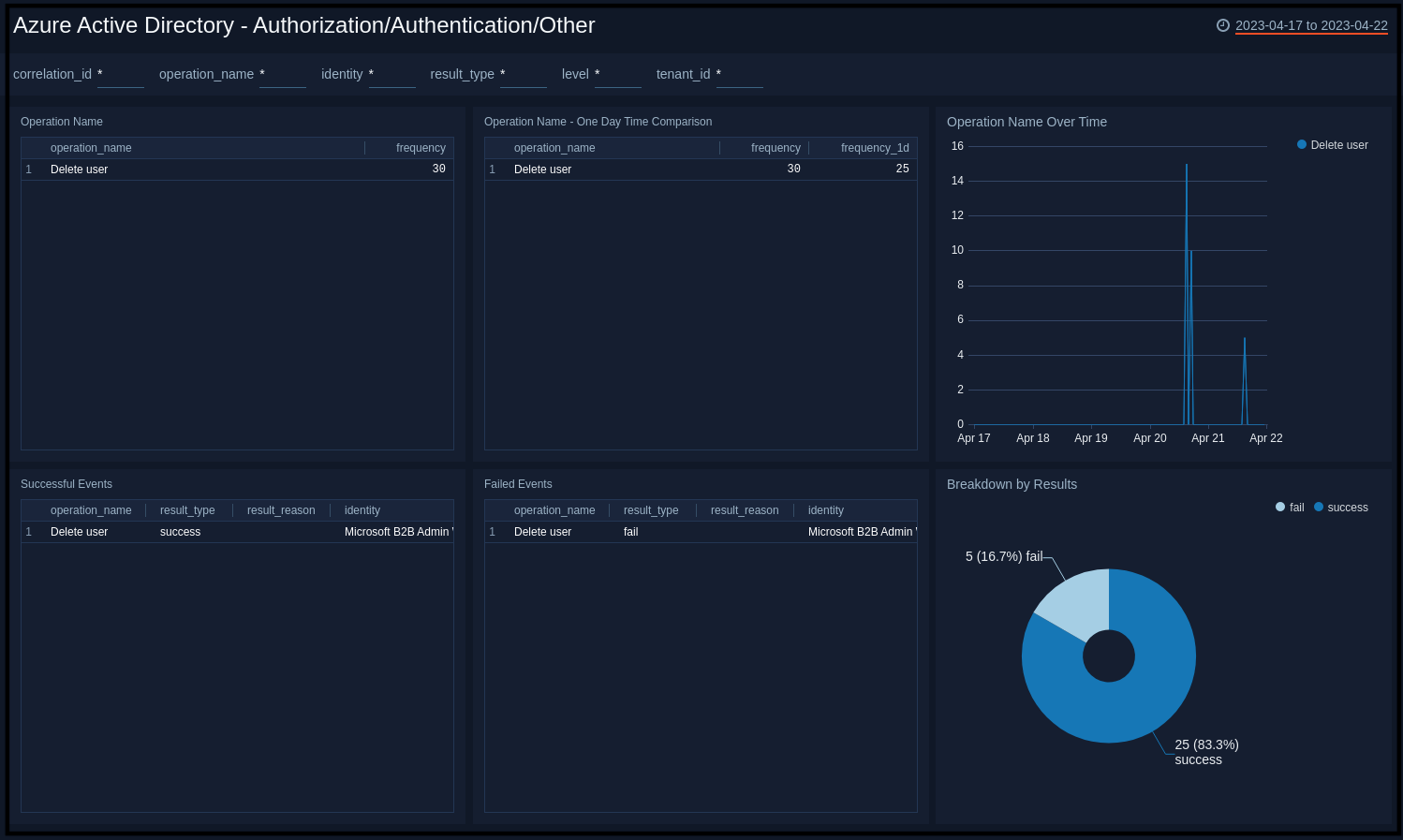Sort Operation Name panel by frequency column
The image size is (1403, 840).
(x=421, y=148)
